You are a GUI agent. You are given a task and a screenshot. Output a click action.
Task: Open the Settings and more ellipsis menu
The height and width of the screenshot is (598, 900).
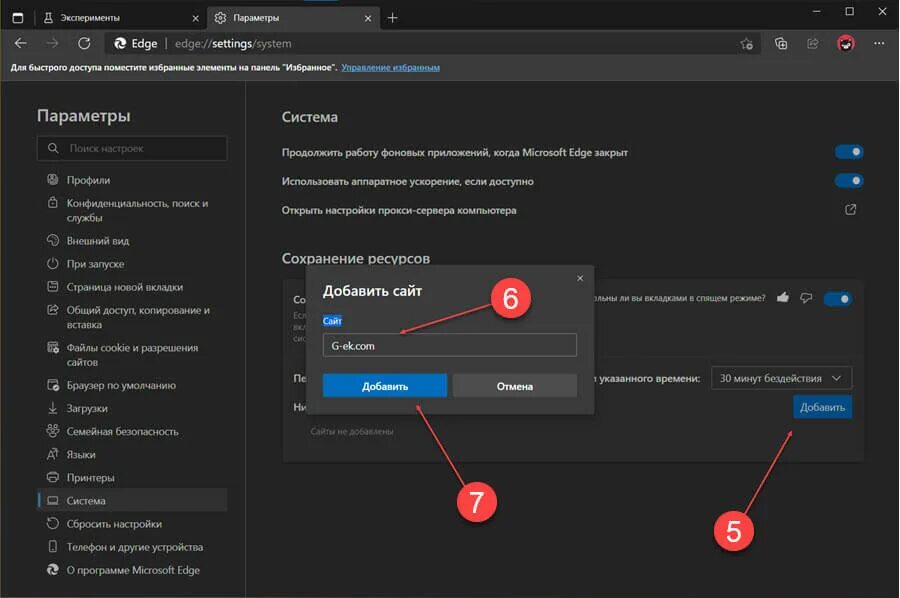pos(879,43)
